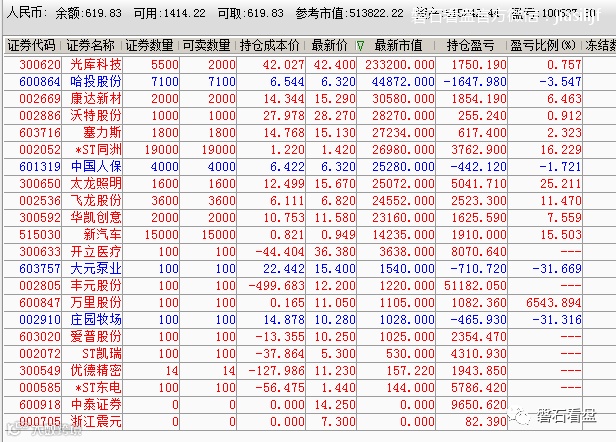The image size is (616, 442).
Task: Click sellable quantity 3600 for 飞龙股份
Action: click(x=222, y=200)
